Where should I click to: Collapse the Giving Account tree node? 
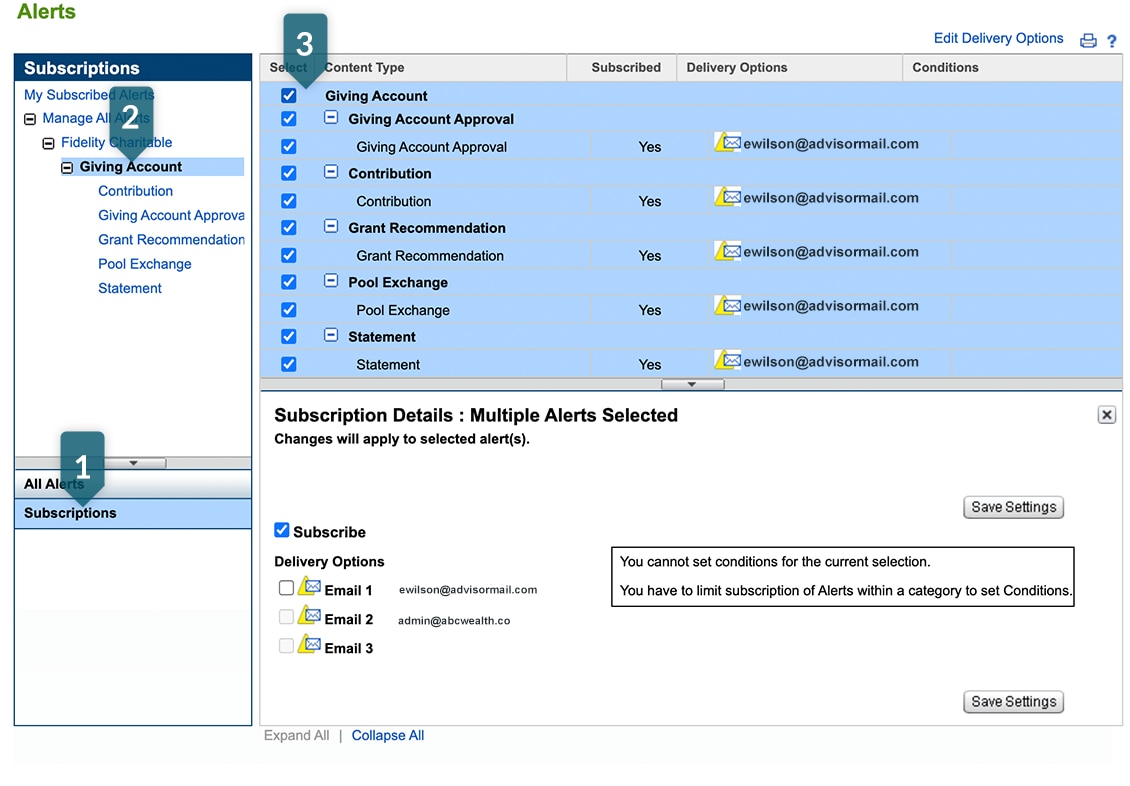67,168
